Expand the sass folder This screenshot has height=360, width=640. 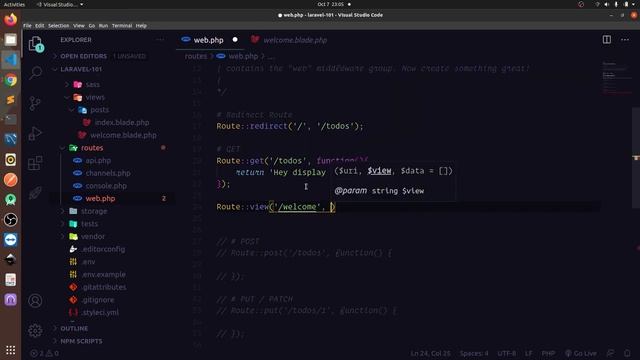point(92,84)
